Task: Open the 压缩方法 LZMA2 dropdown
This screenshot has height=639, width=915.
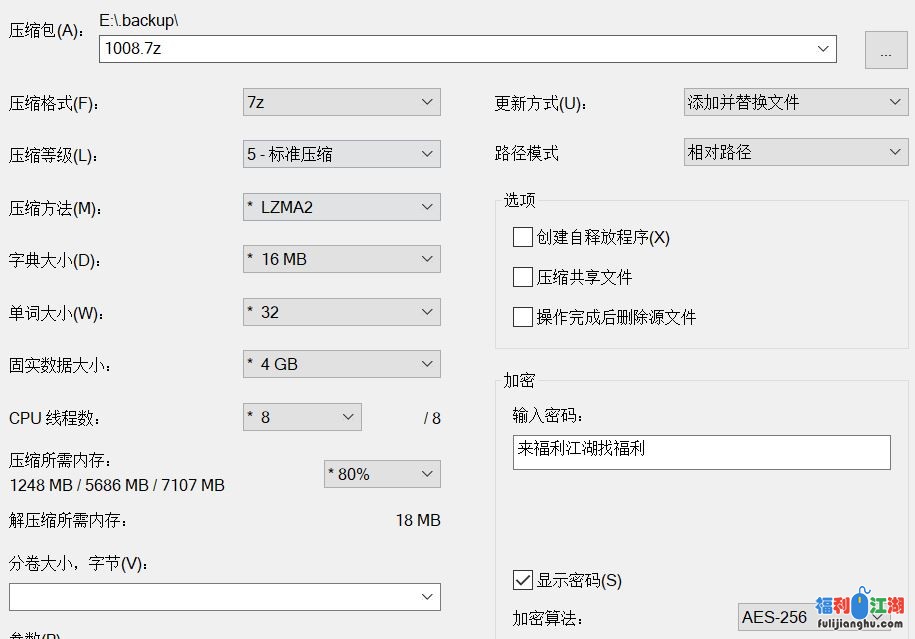Action: pos(341,207)
